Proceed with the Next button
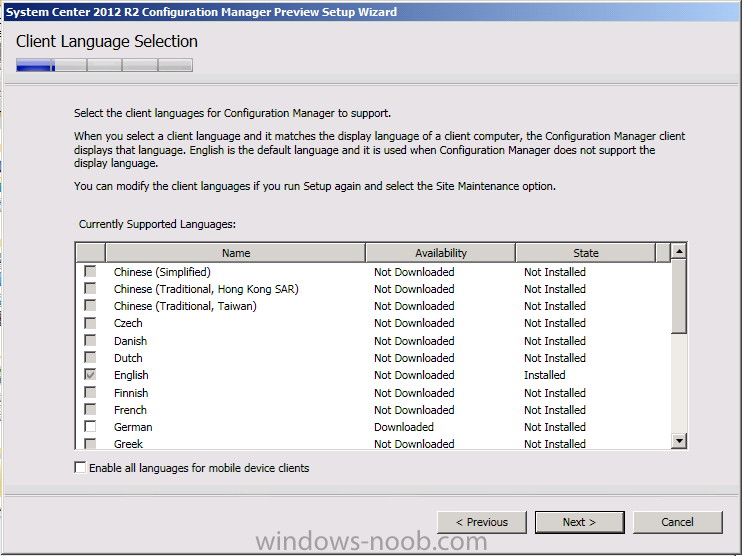This screenshot has height=556, width=742. point(579,522)
